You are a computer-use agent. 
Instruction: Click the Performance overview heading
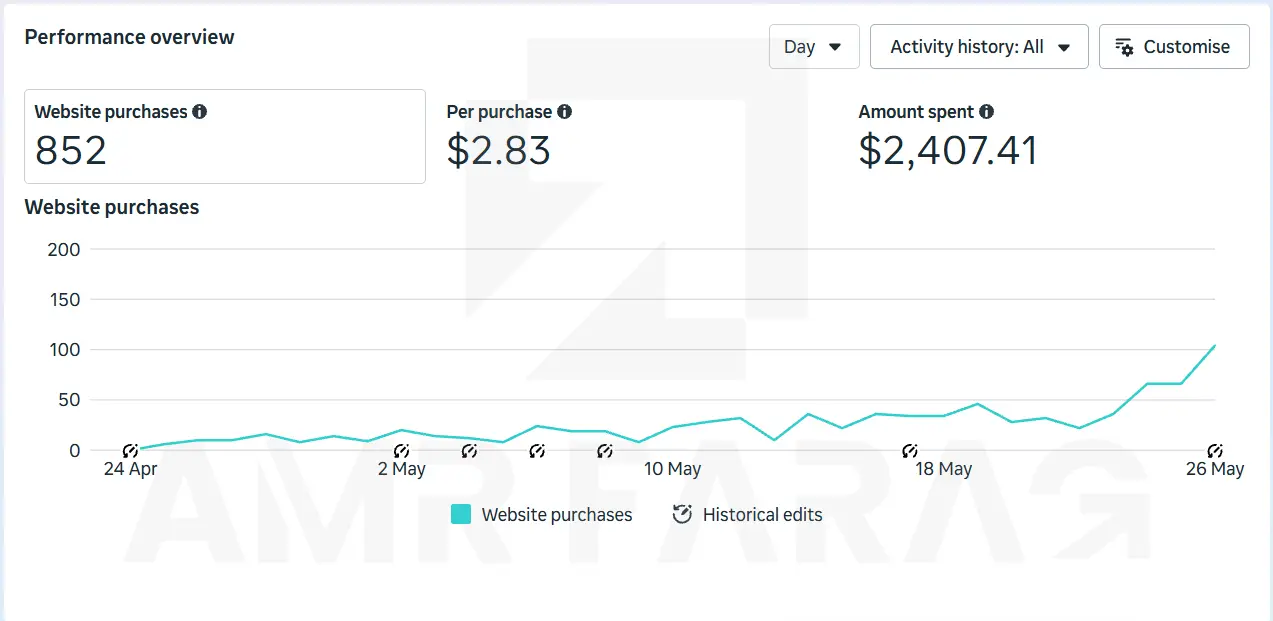point(130,37)
